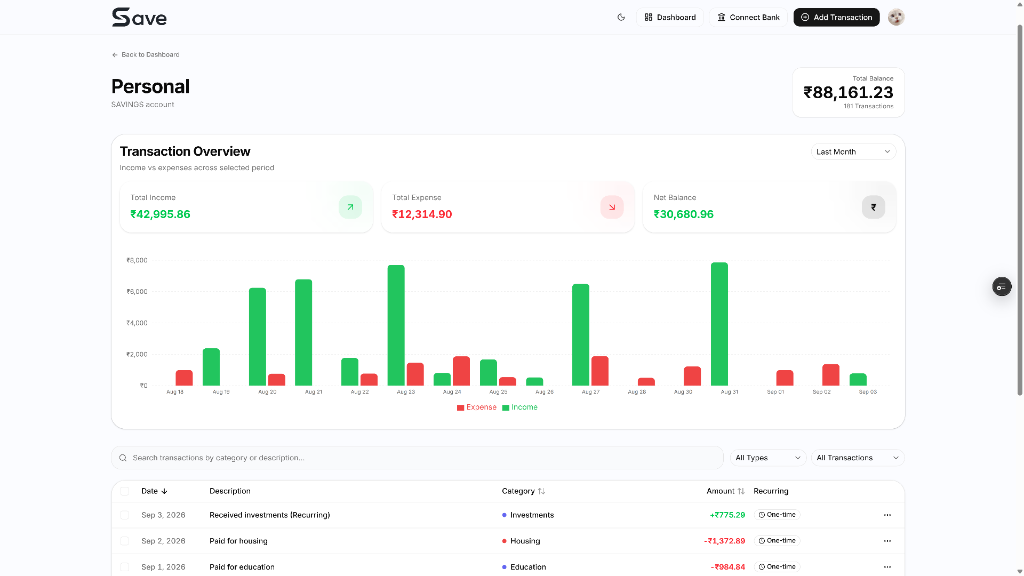Toggle Expense series in chart legend

[477, 408]
